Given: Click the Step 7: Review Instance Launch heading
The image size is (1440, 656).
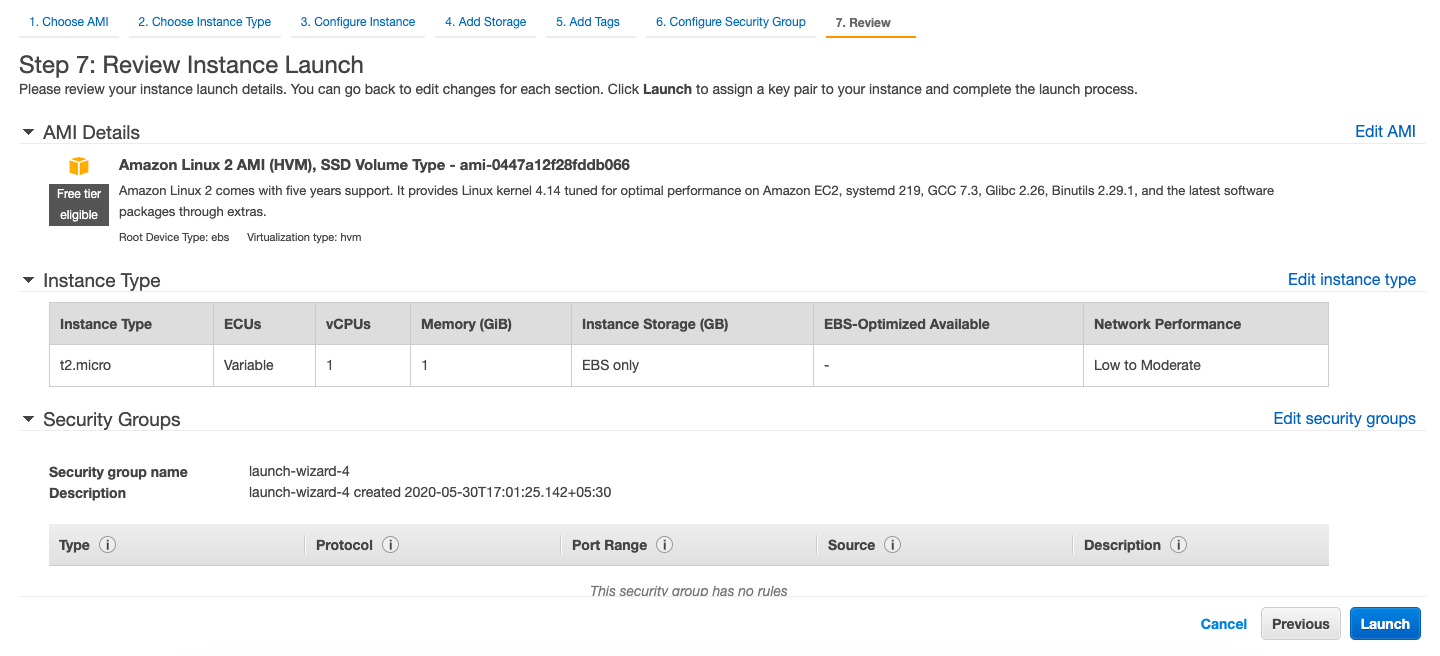Looking at the screenshot, I should 191,66.
